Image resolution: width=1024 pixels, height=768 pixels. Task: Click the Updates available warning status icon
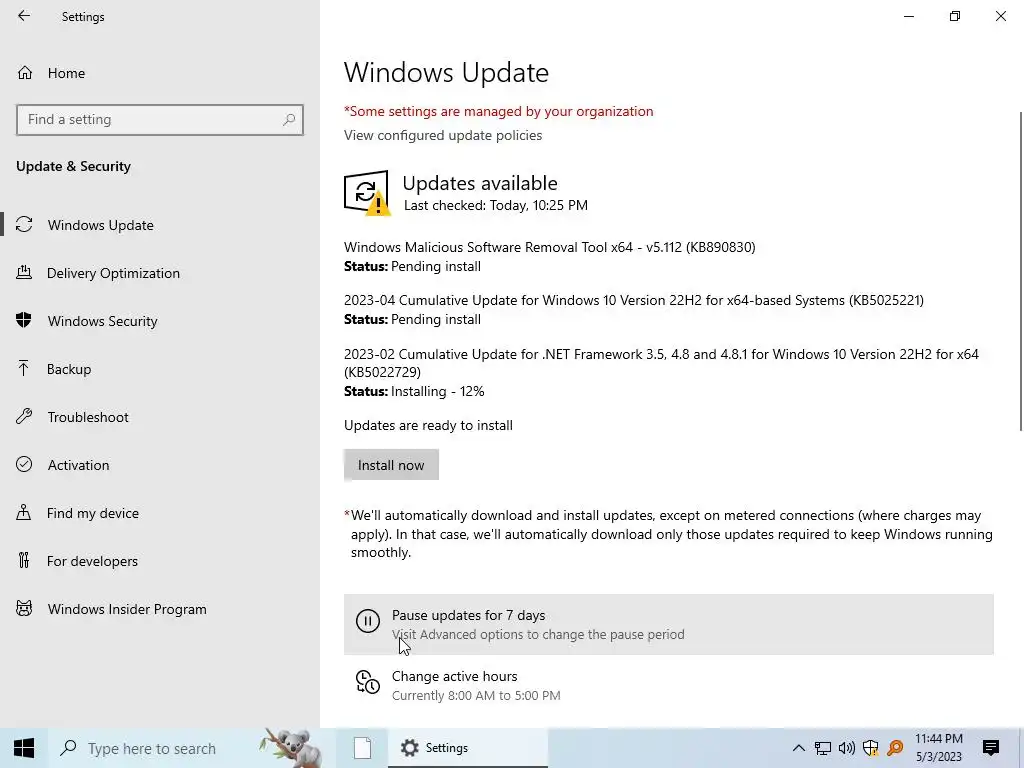(367, 193)
